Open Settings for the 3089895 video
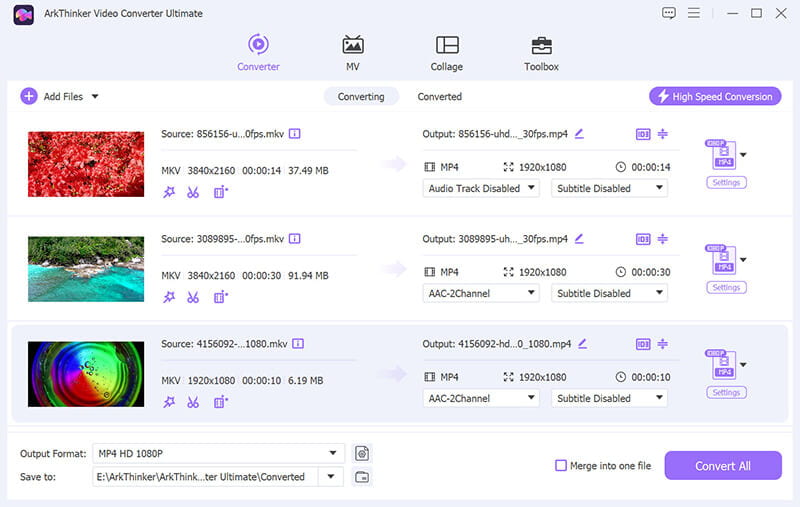 point(726,288)
